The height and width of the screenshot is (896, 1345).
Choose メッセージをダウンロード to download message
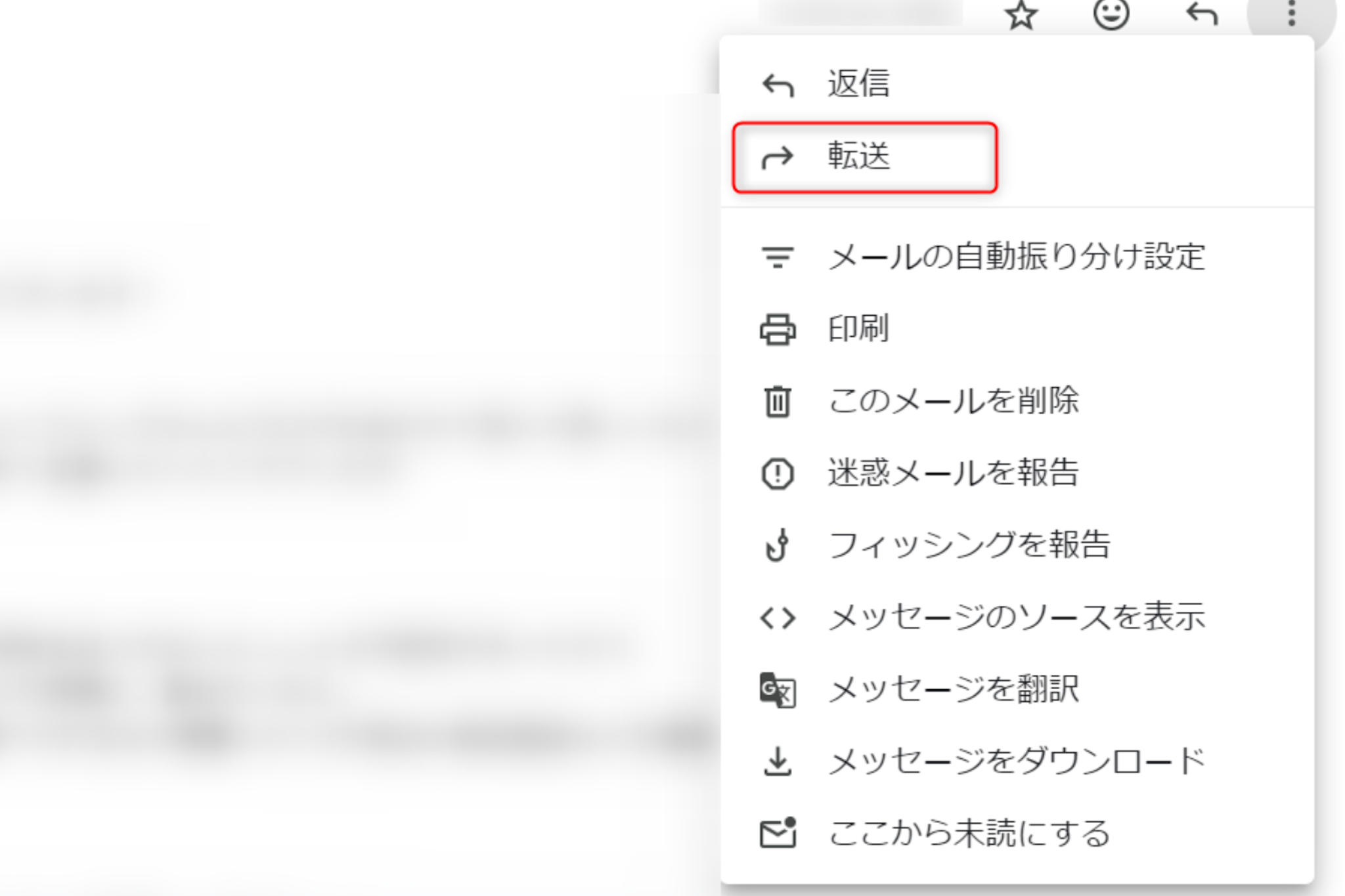click(1016, 761)
